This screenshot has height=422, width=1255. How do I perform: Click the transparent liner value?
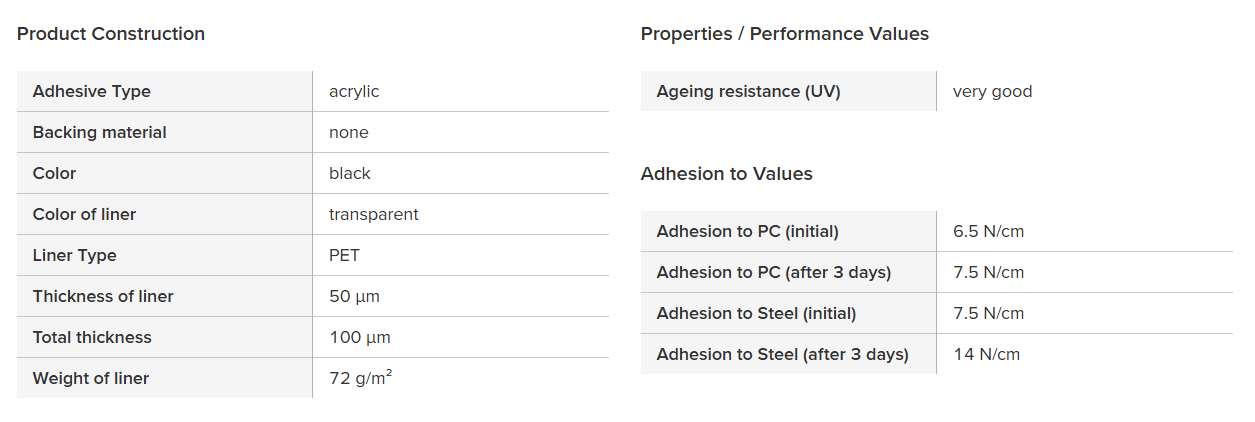pyautogui.click(x=374, y=214)
